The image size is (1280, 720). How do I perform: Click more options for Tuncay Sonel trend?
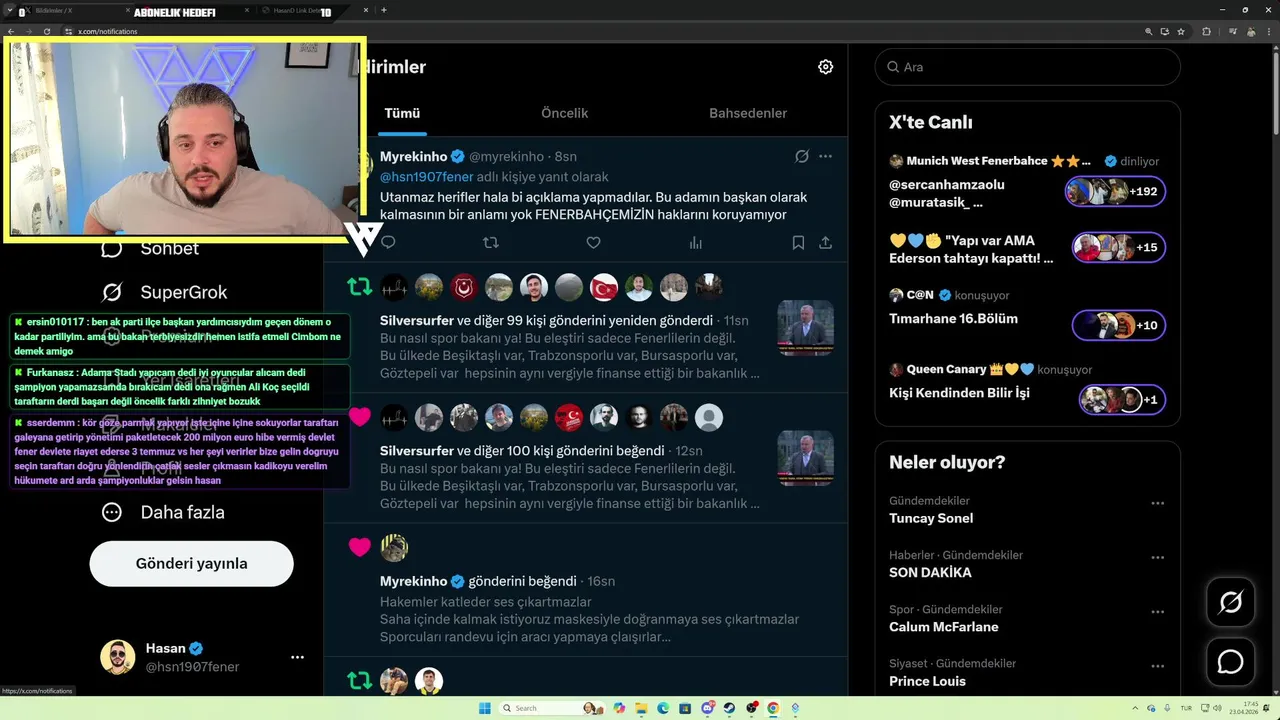coord(1157,503)
